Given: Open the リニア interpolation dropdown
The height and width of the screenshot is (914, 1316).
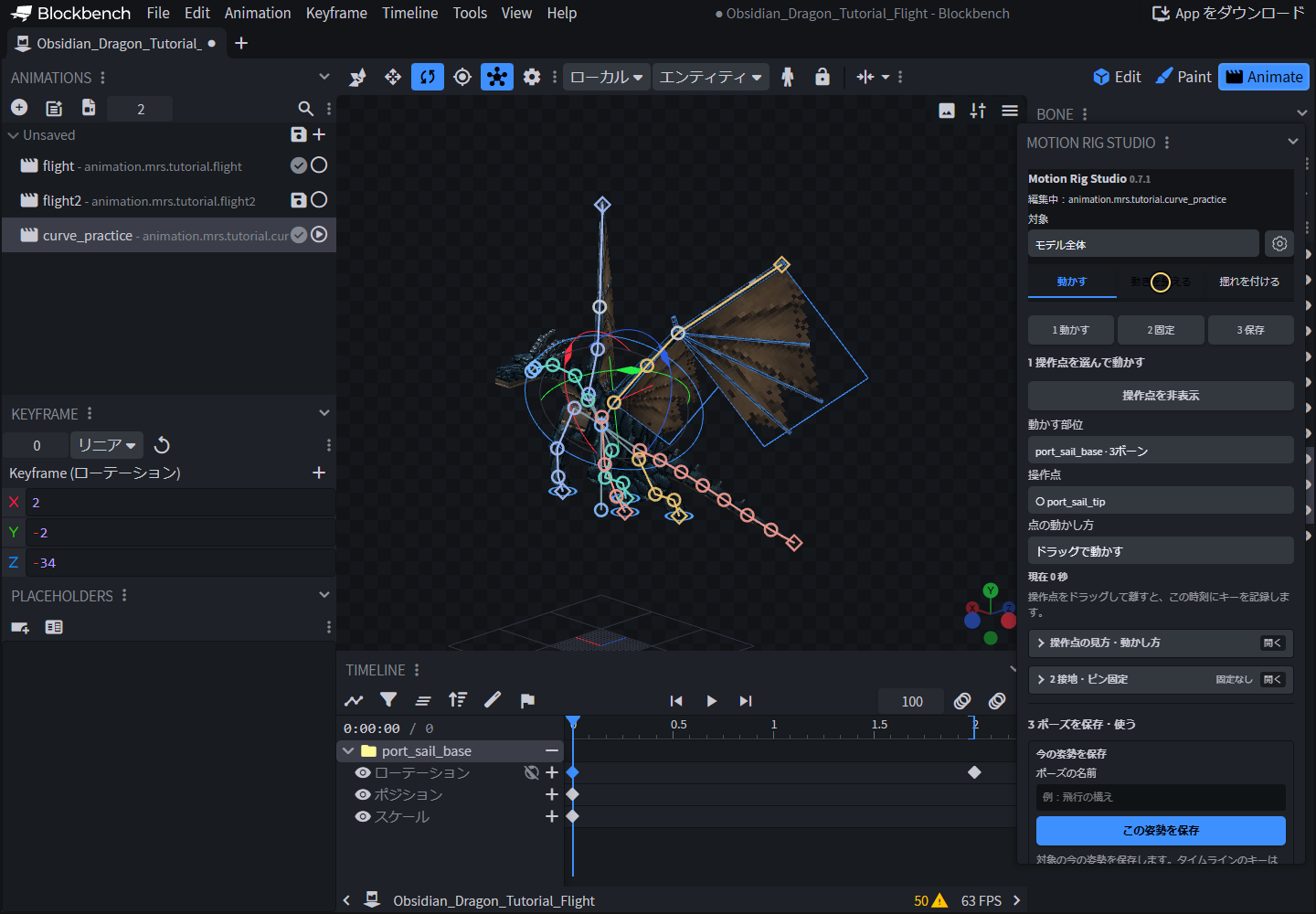Looking at the screenshot, I should point(107,445).
